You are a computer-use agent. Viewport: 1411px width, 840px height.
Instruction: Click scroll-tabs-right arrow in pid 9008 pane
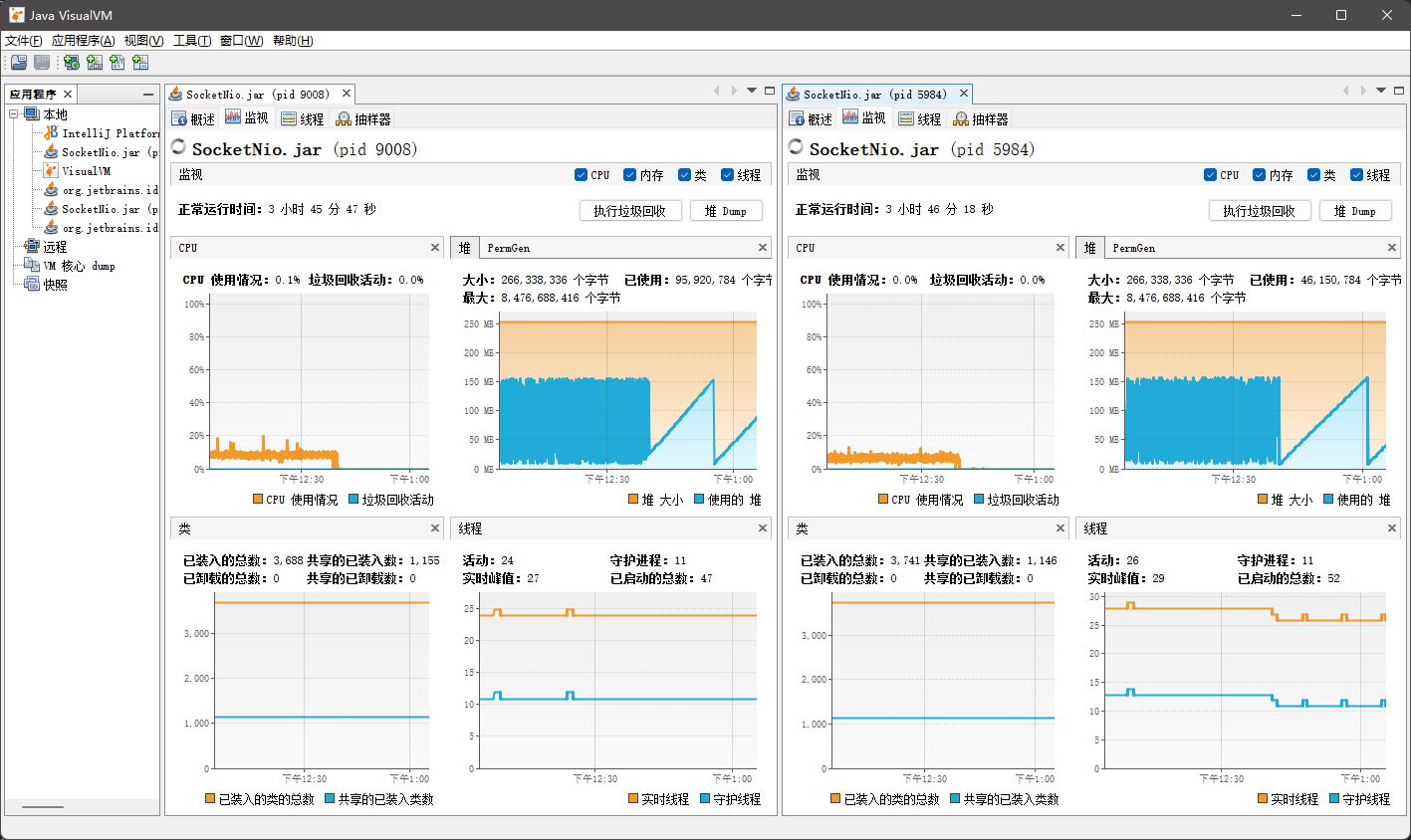pyautogui.click(x=734, y=91)
